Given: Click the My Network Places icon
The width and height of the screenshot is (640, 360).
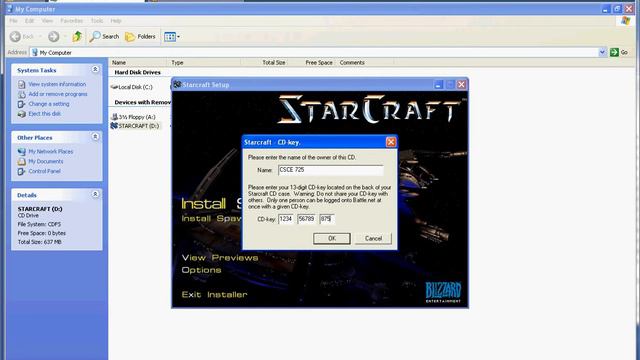Looking at the screenshot, I should pyautogui.click(x=22, y=151).
